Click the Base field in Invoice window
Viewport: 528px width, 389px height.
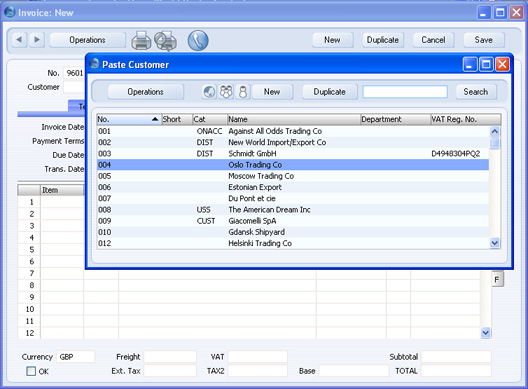coord(354,371)
